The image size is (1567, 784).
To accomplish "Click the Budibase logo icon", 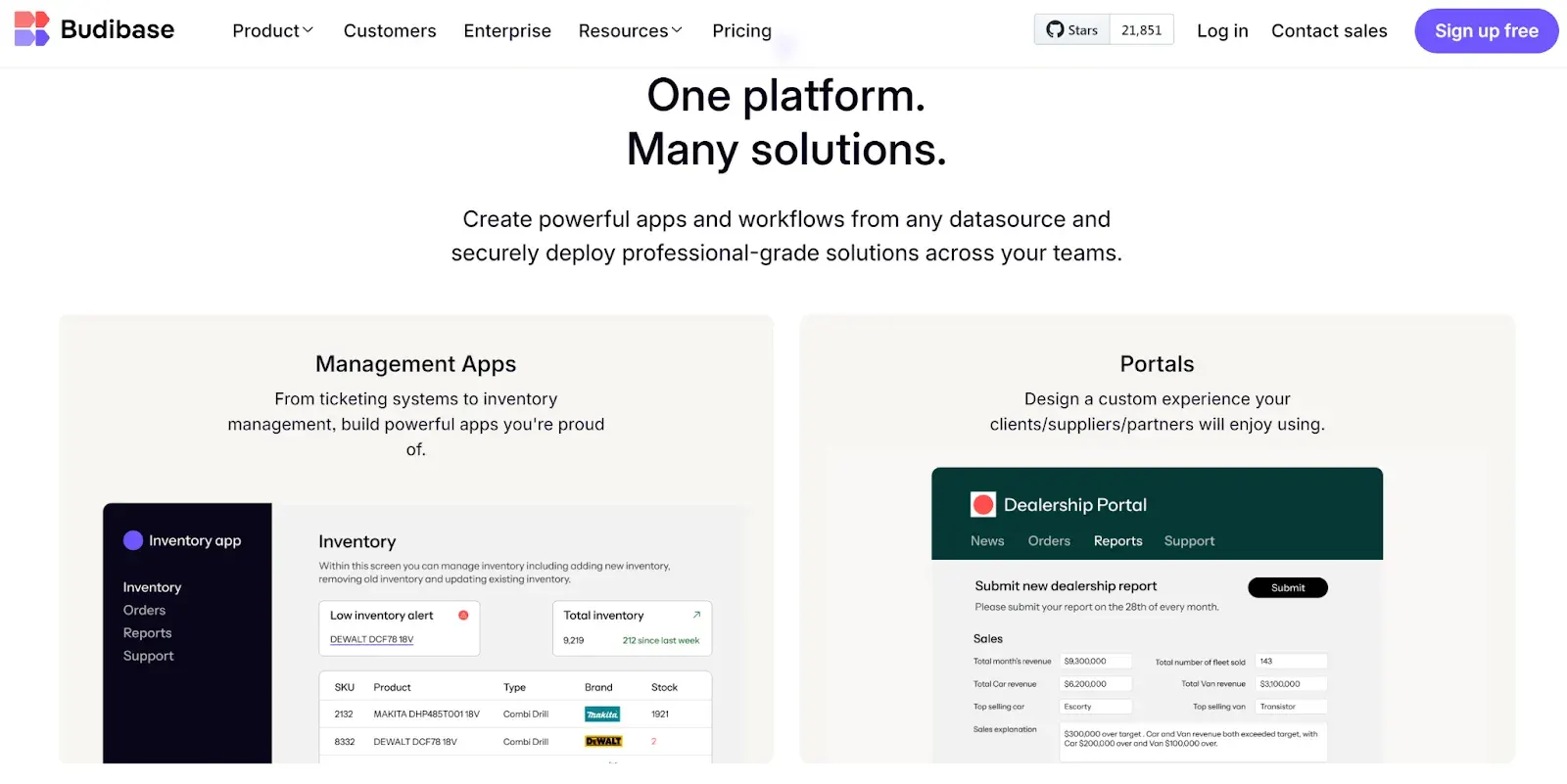I will 31,29.
